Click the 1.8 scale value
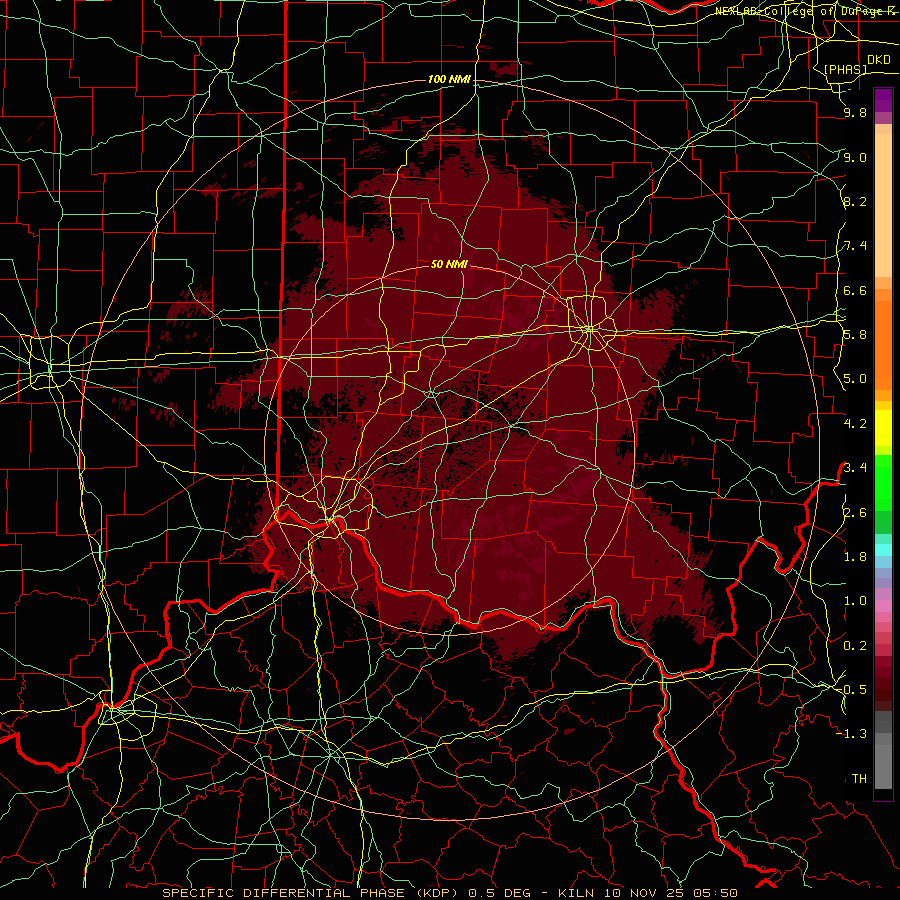This screenshot has height=900, width=900. click(855, 557)
